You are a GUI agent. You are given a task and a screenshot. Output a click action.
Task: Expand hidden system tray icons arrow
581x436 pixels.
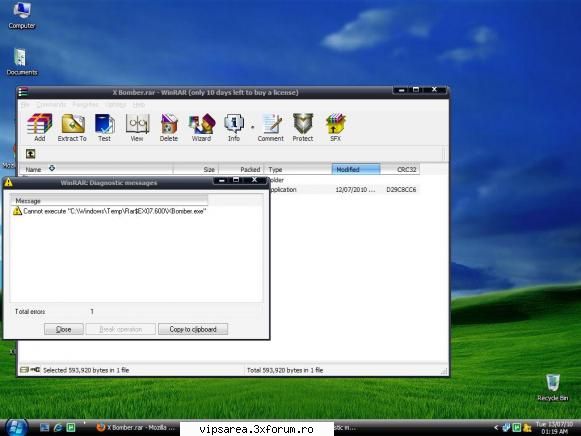tap(496, 427)
